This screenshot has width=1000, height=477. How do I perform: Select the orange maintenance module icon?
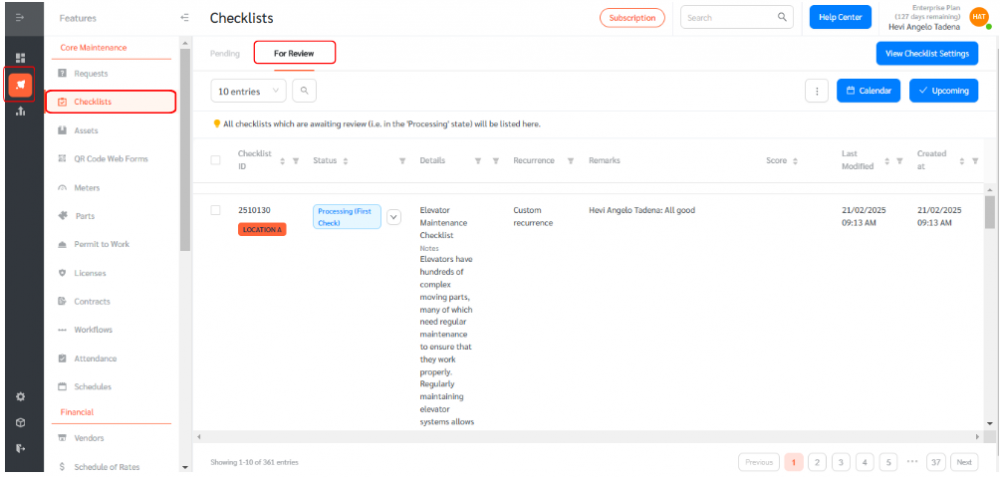point(20,85)
